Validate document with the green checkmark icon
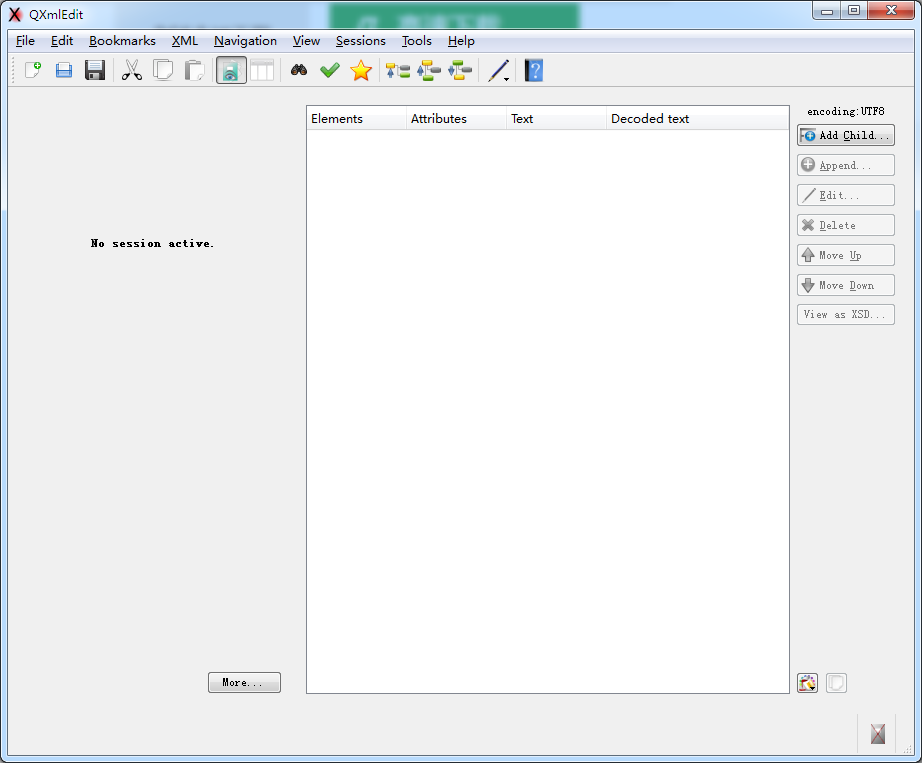922x763 pixels. pyautogui.click(x=330, y=71)
